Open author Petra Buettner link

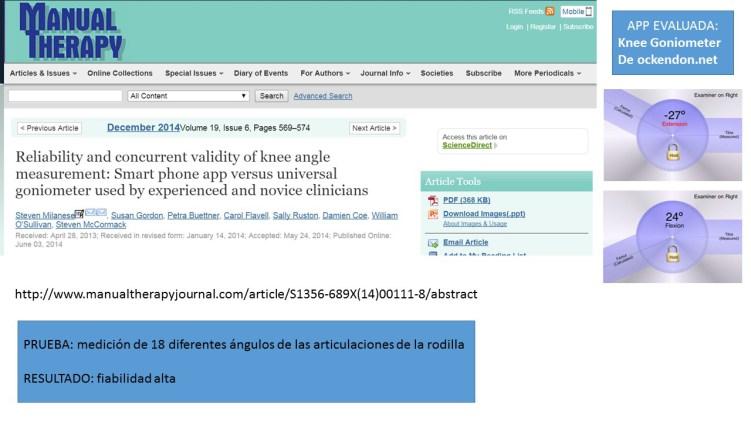(x=193, y=216)
